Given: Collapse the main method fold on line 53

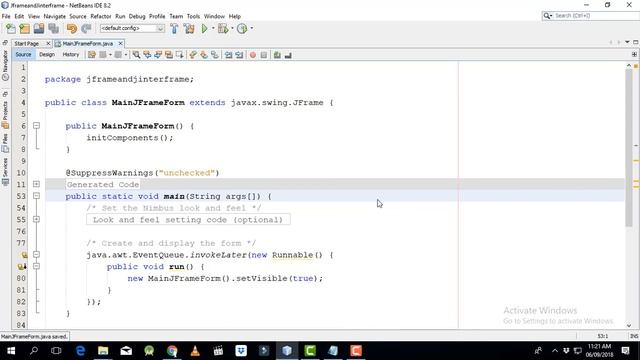Looking at the screenshot, I should click(36, 196).
